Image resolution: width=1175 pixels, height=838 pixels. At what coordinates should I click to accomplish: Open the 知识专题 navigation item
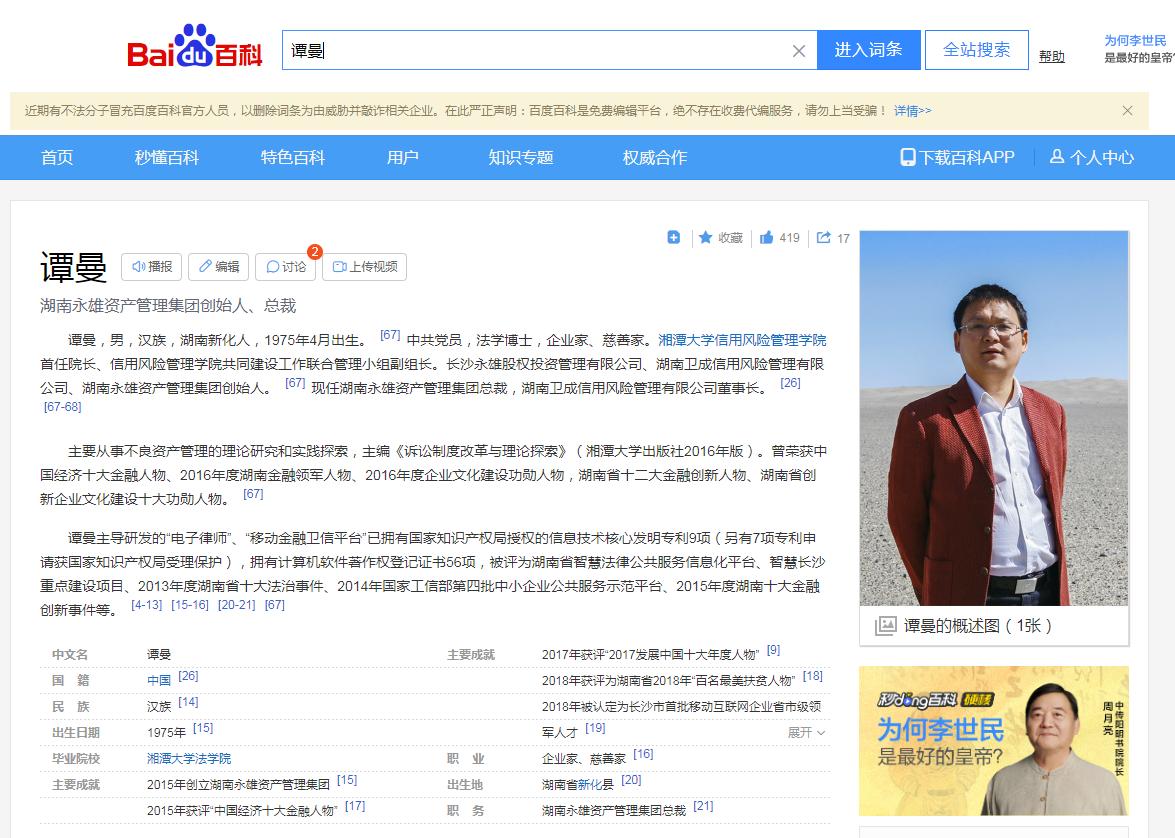coord(520,157)
